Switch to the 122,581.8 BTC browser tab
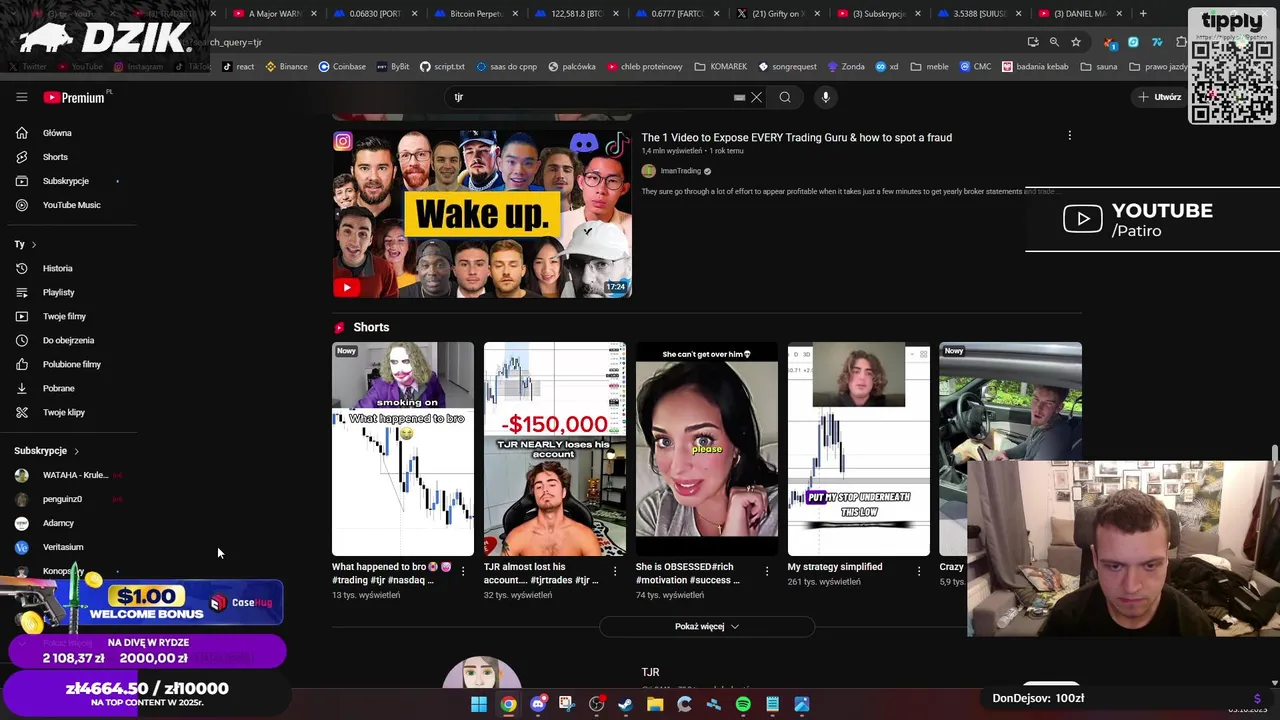 [578, 14]
